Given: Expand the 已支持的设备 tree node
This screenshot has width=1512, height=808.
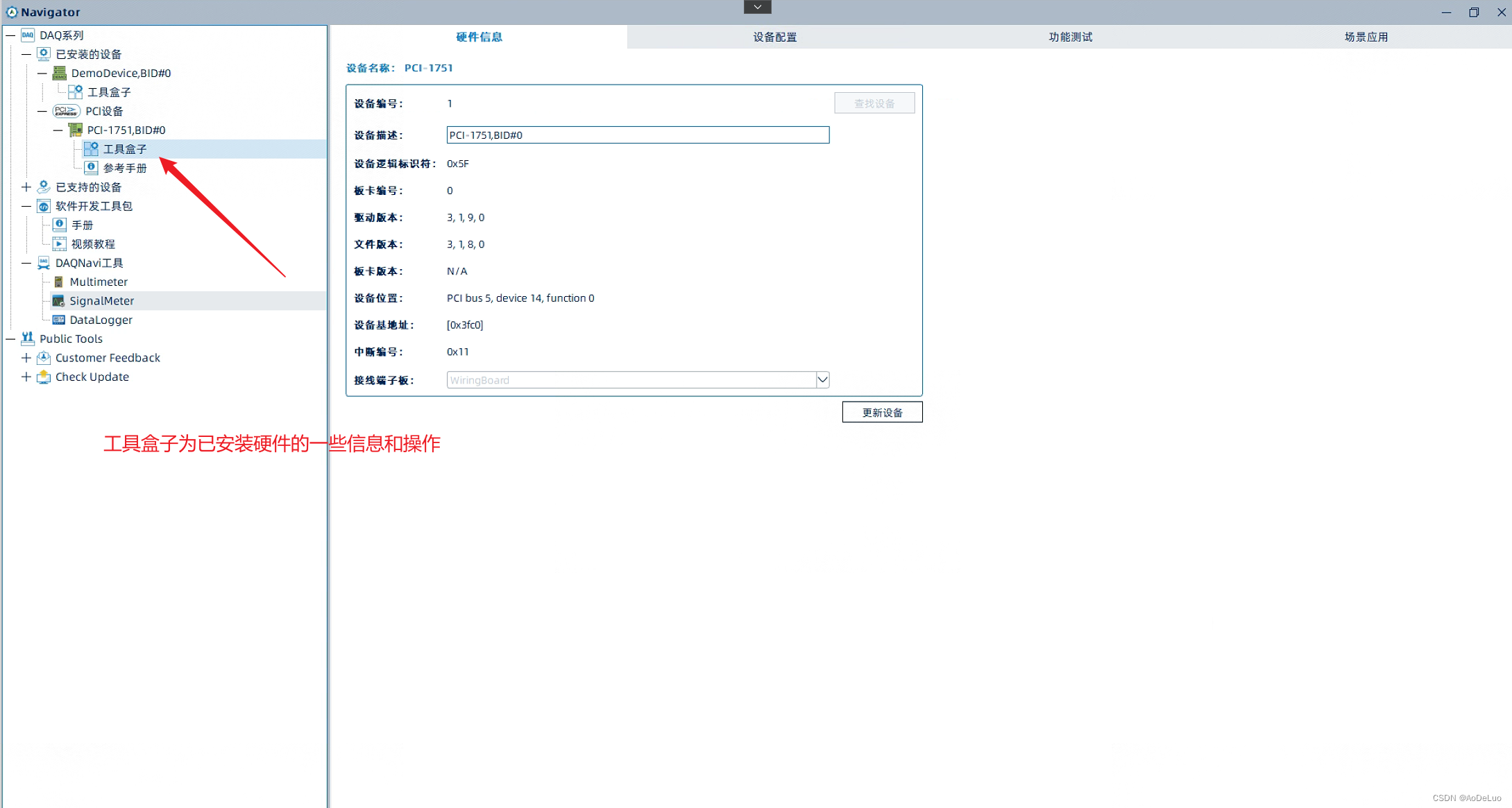Looking at the screenshot, I should click(x=26, y=187).
